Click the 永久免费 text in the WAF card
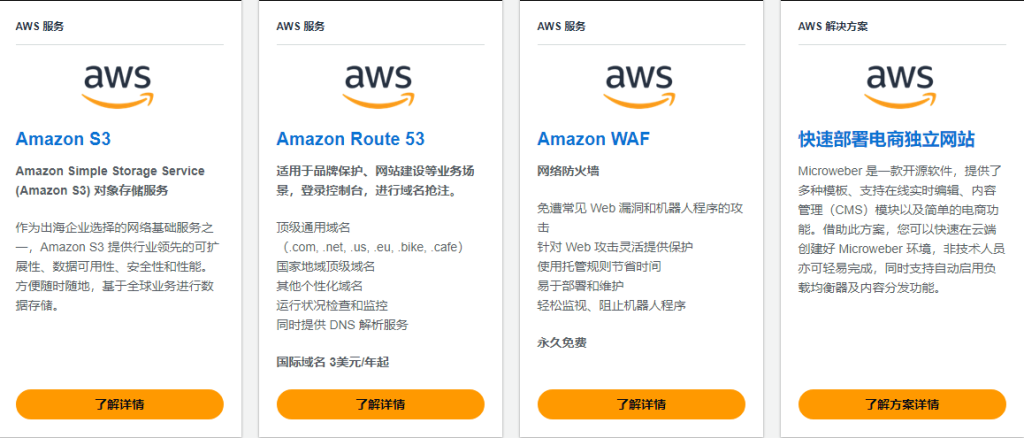Image resolution: width=1024 pixels, height=438 pixels. pyautogui.click(x=562, y=343)
